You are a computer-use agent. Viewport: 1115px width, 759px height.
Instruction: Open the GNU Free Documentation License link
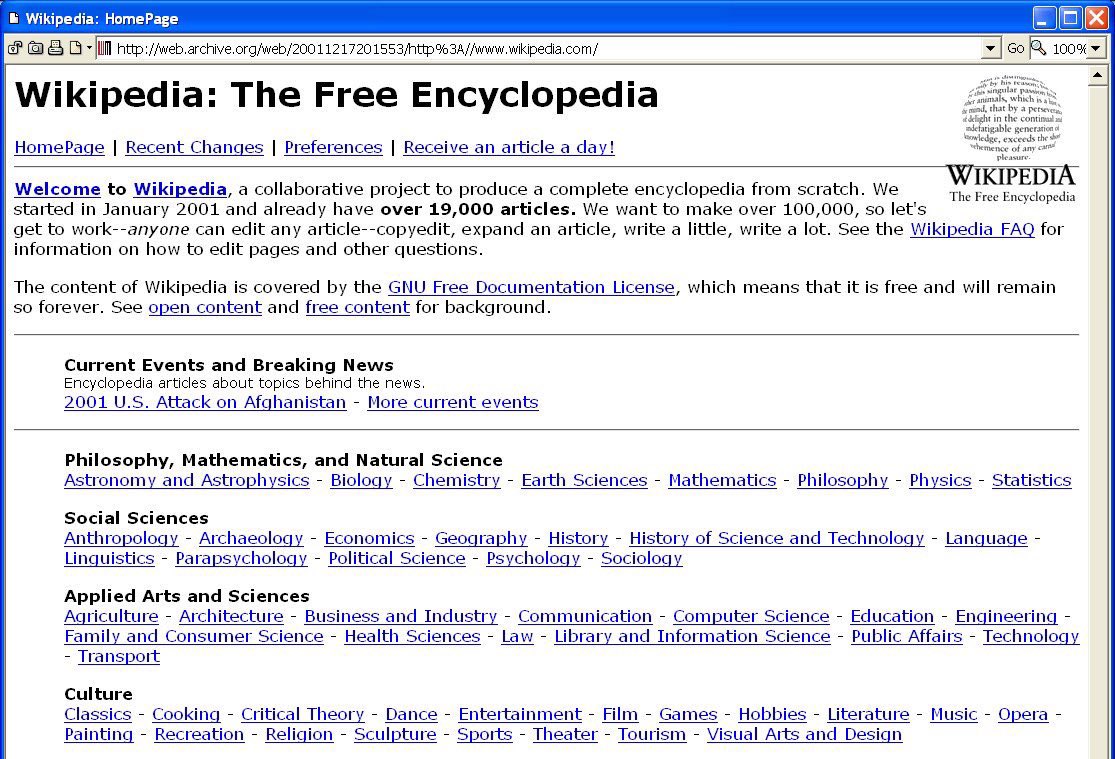point(531,287)
